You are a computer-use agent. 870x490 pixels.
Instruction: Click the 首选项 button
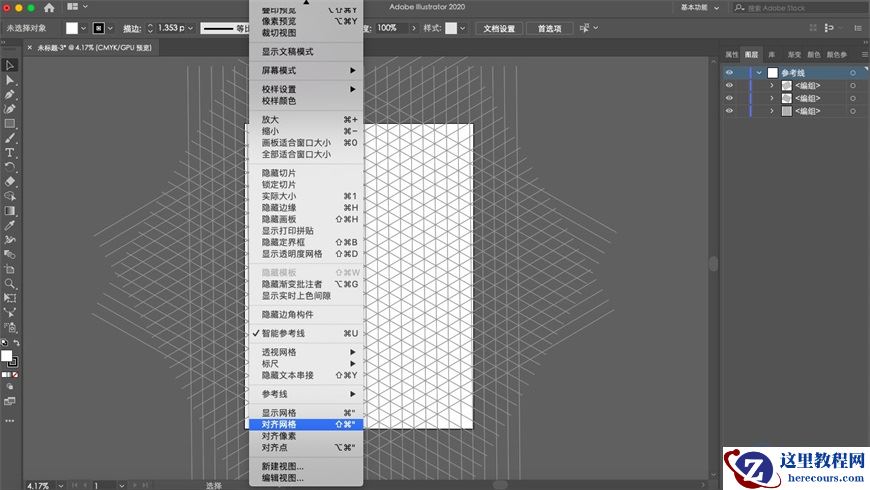549,28
